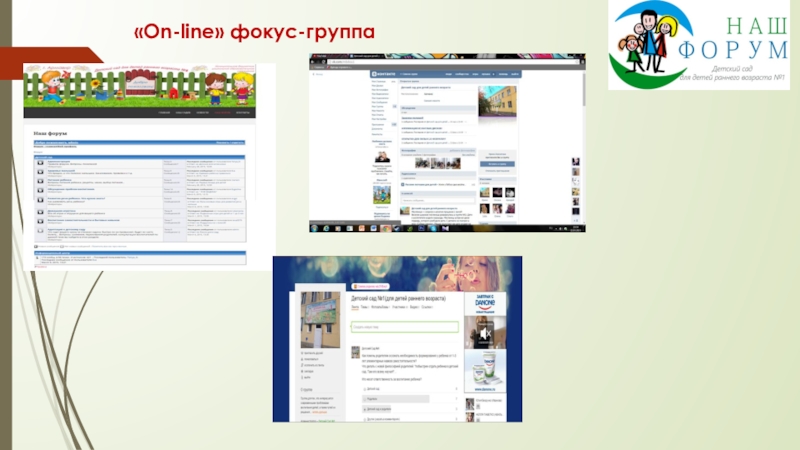
Task: Open Skype from the Windows taskbar
Action: click(433, 229)
